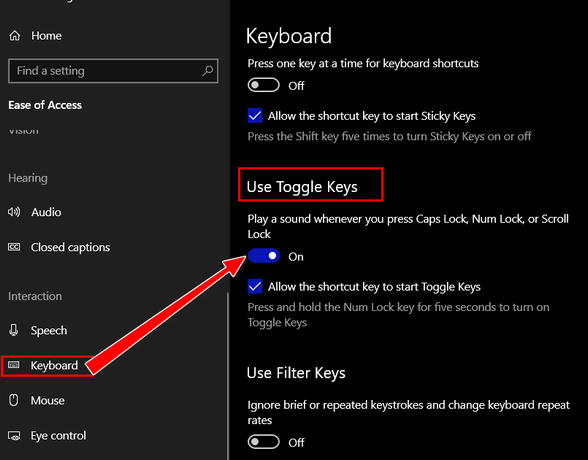
Task: Go to Closed captions settings
Action: 70,247
